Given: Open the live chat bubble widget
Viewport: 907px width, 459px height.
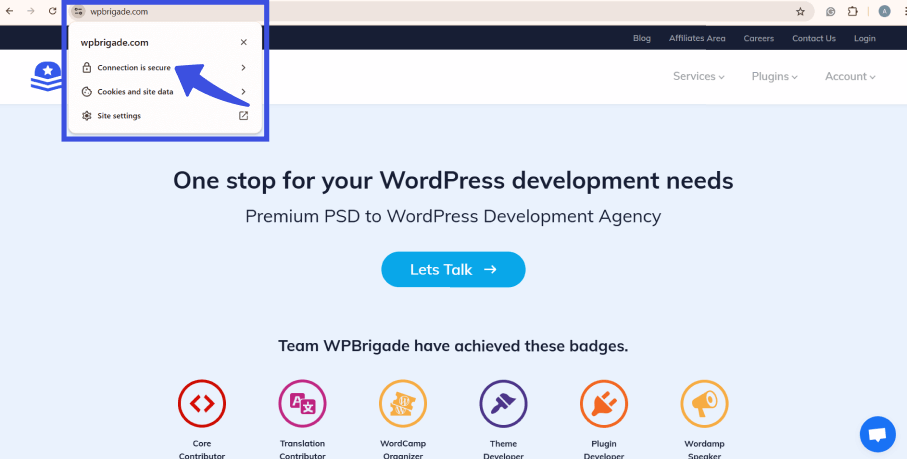Looking at the screenshot, I should pos(877,434).
